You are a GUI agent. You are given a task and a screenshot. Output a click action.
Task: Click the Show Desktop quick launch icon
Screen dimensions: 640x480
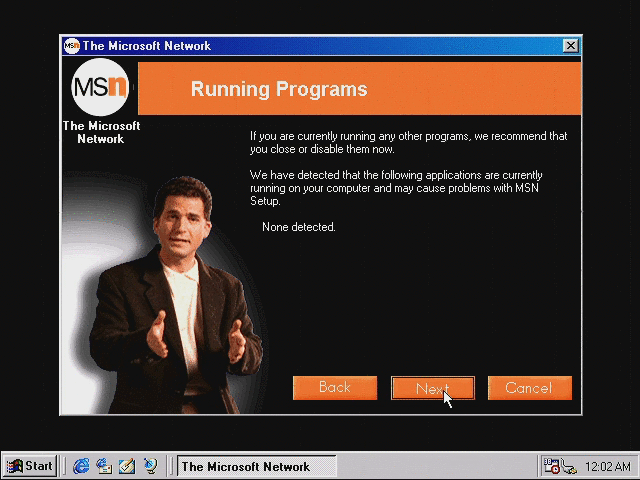click(127, 466)
